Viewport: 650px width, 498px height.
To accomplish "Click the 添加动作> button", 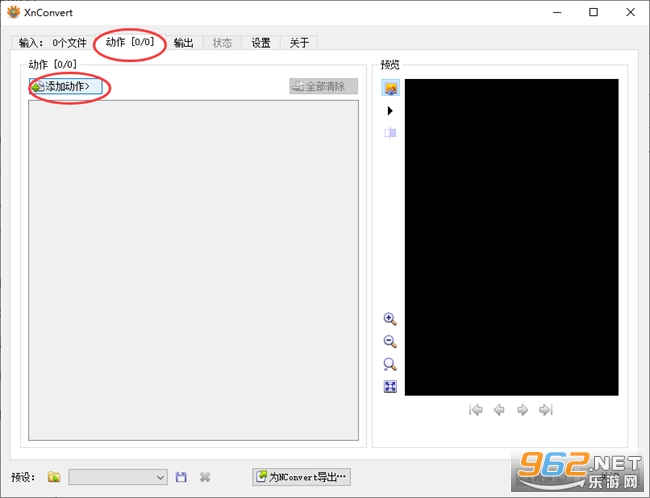I will (65, 86).
